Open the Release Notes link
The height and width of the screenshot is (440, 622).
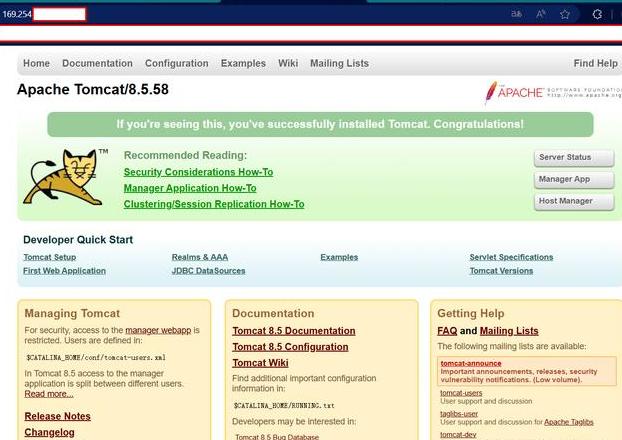point(58,416)
